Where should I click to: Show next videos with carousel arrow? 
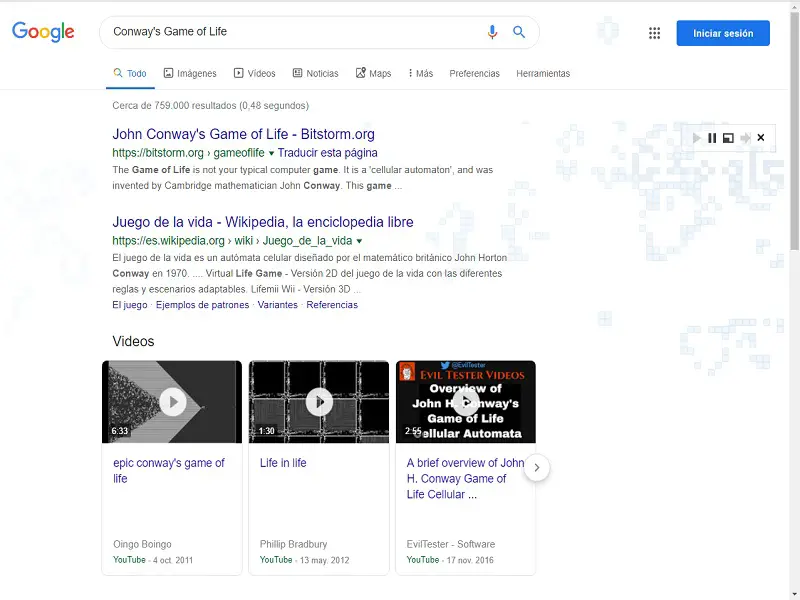click(537, 467)
